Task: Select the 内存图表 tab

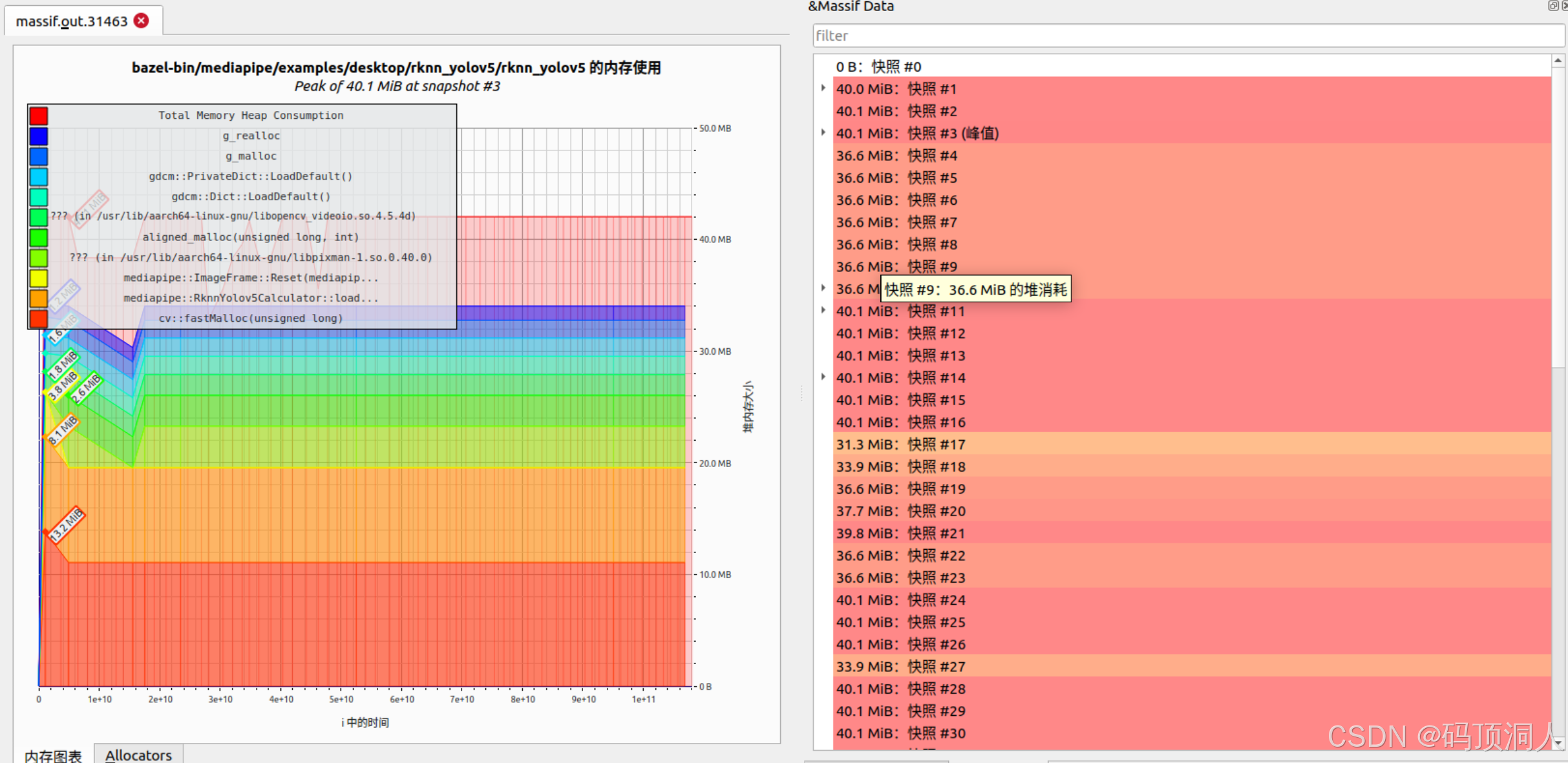Action: coord(53,755)
